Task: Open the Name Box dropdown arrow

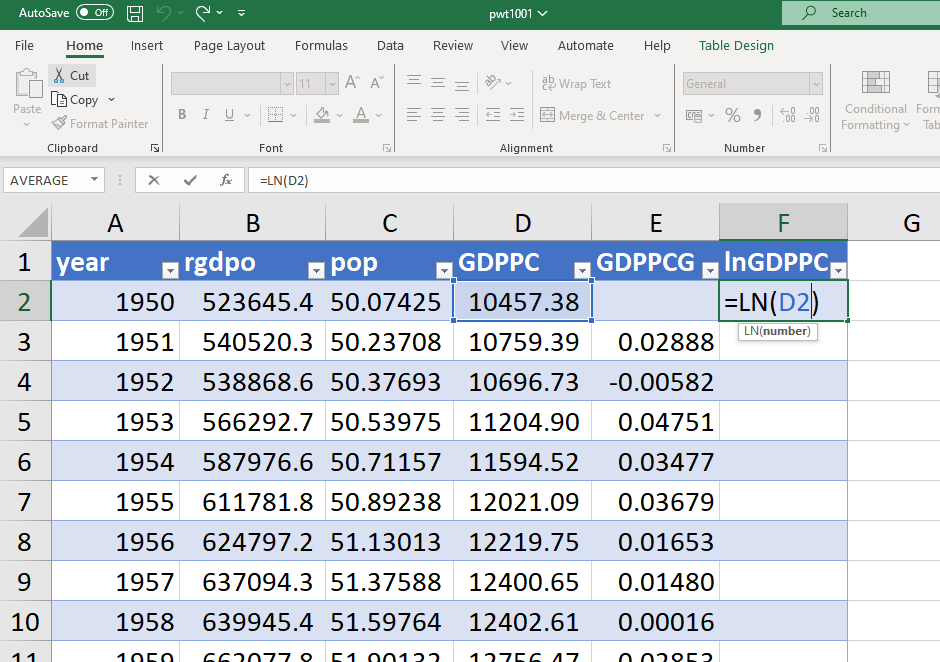Action: click(x=95, y=180)
